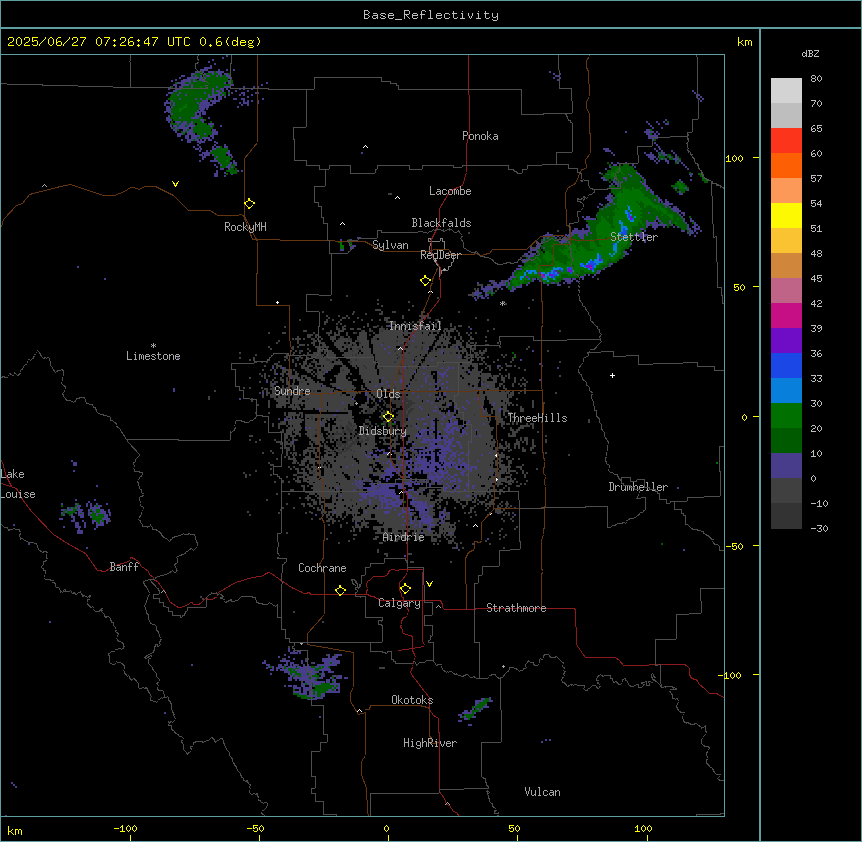
Task: Select the bright yellow swatch in dBZ legend
Action: pos(786,215)
